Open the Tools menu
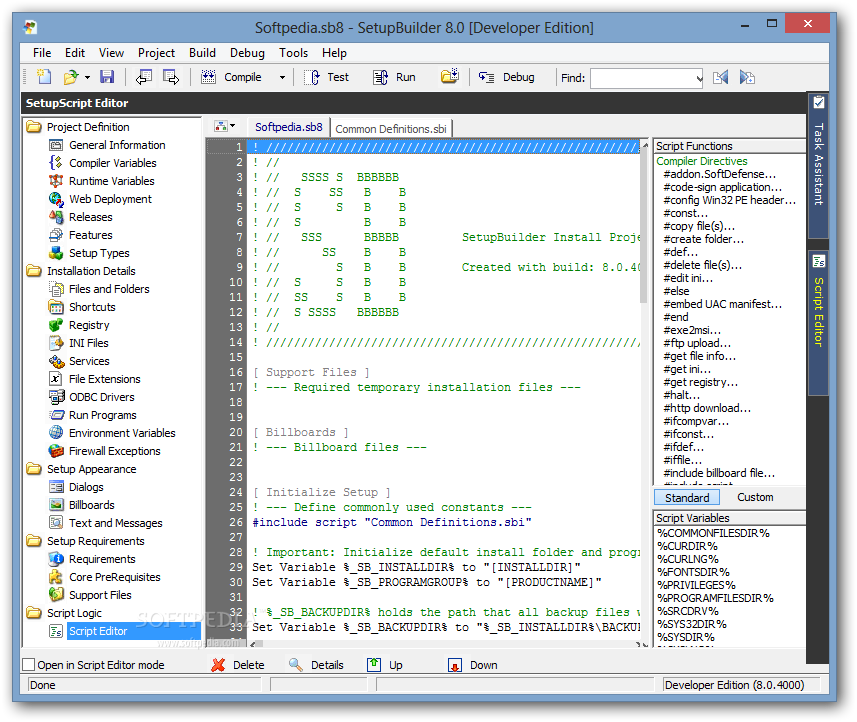 (x=294, y=53)
